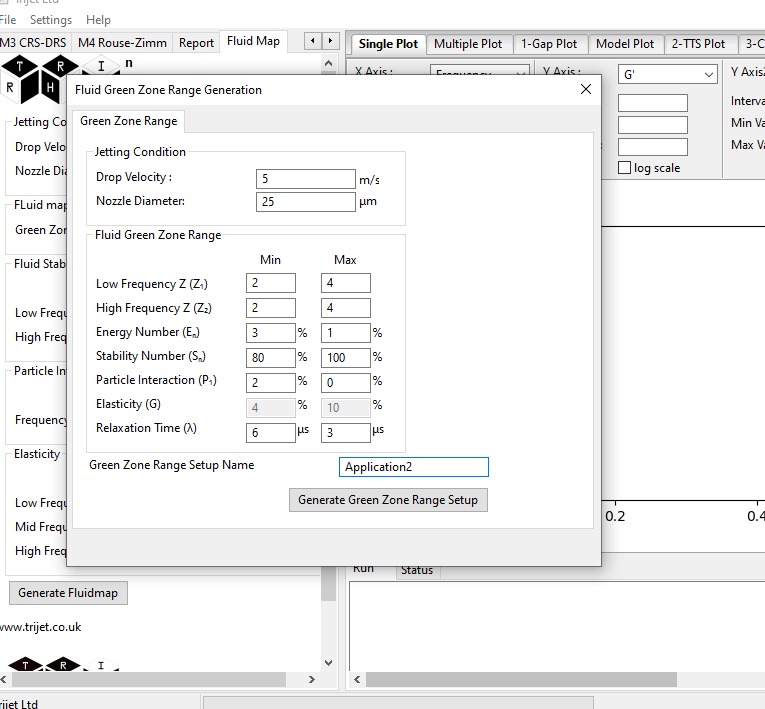Click the tab scroll left arrow

click(312, 41)
